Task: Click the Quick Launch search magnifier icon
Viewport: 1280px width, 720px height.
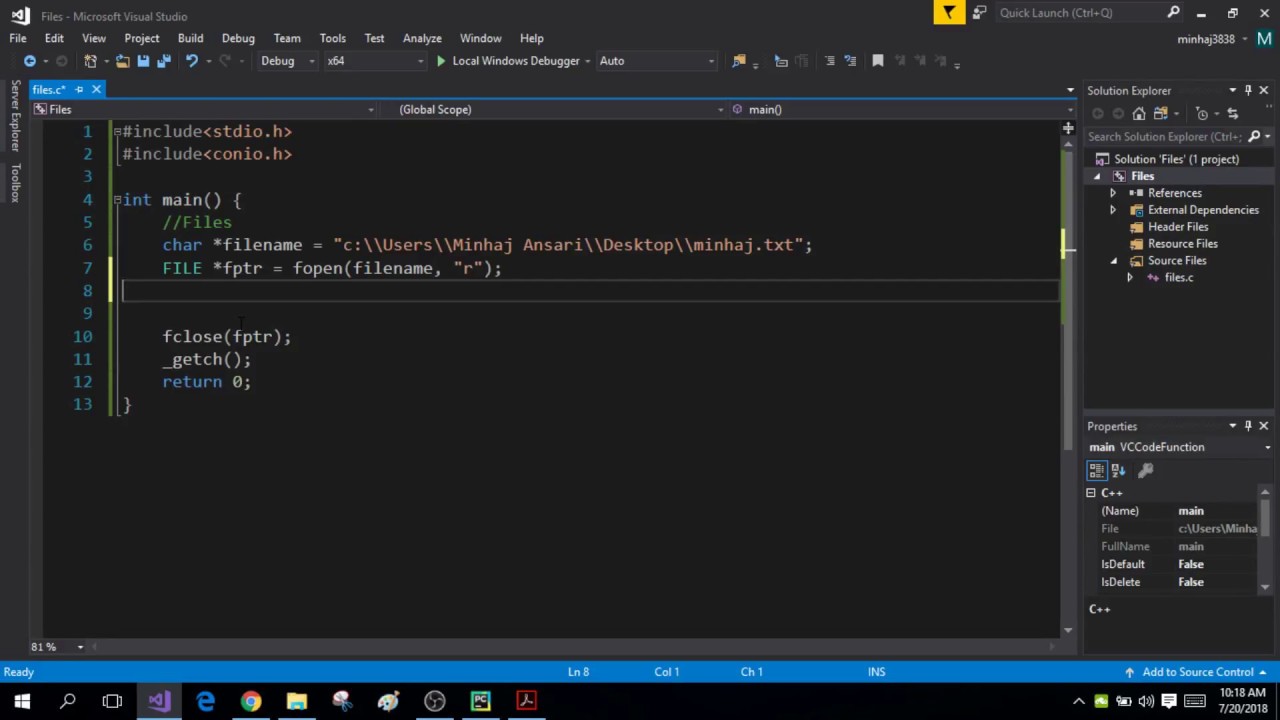Action: (1173, 12)
